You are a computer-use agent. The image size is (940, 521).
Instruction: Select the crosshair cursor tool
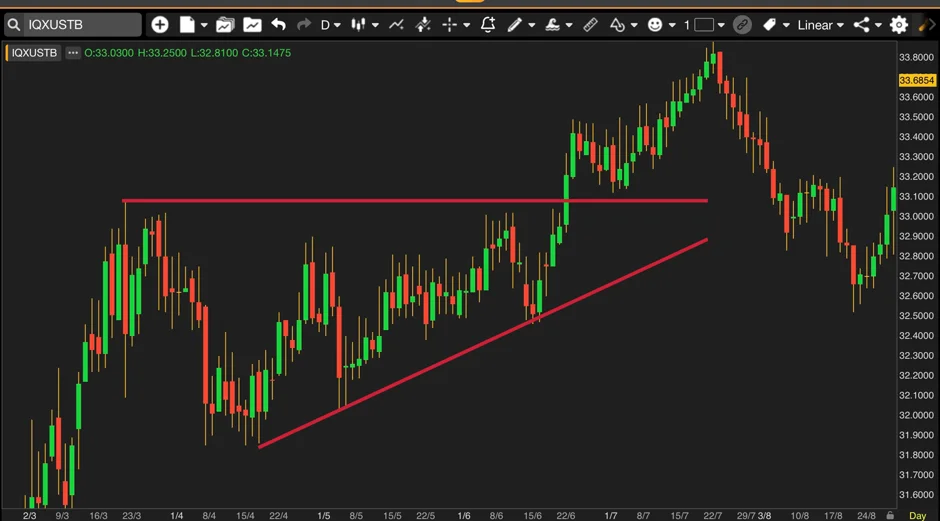click(x=449, y=25)
